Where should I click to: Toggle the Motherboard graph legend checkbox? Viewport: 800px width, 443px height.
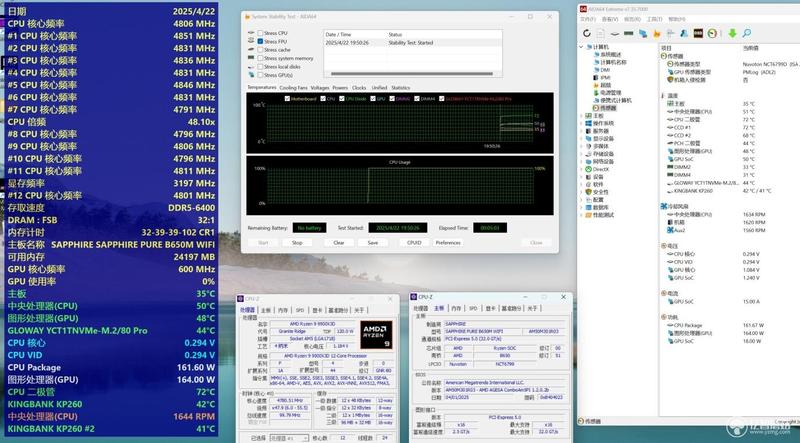[x=287, y=99]
